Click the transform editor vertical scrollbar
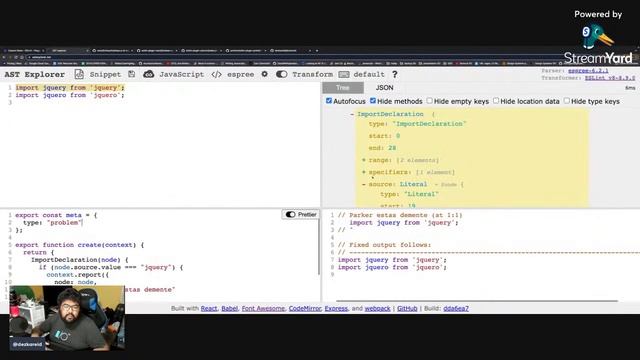Image resolution: width=640 pixels, height=360 pixels. [x=319, y=247]
